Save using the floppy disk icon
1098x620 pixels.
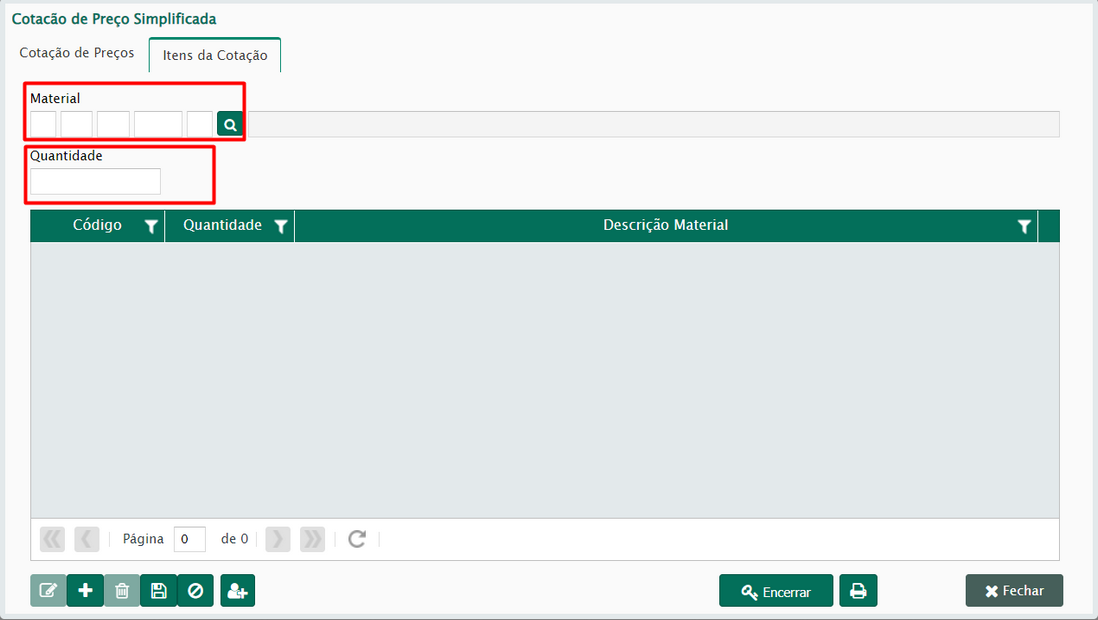click(x=158, y=591)
